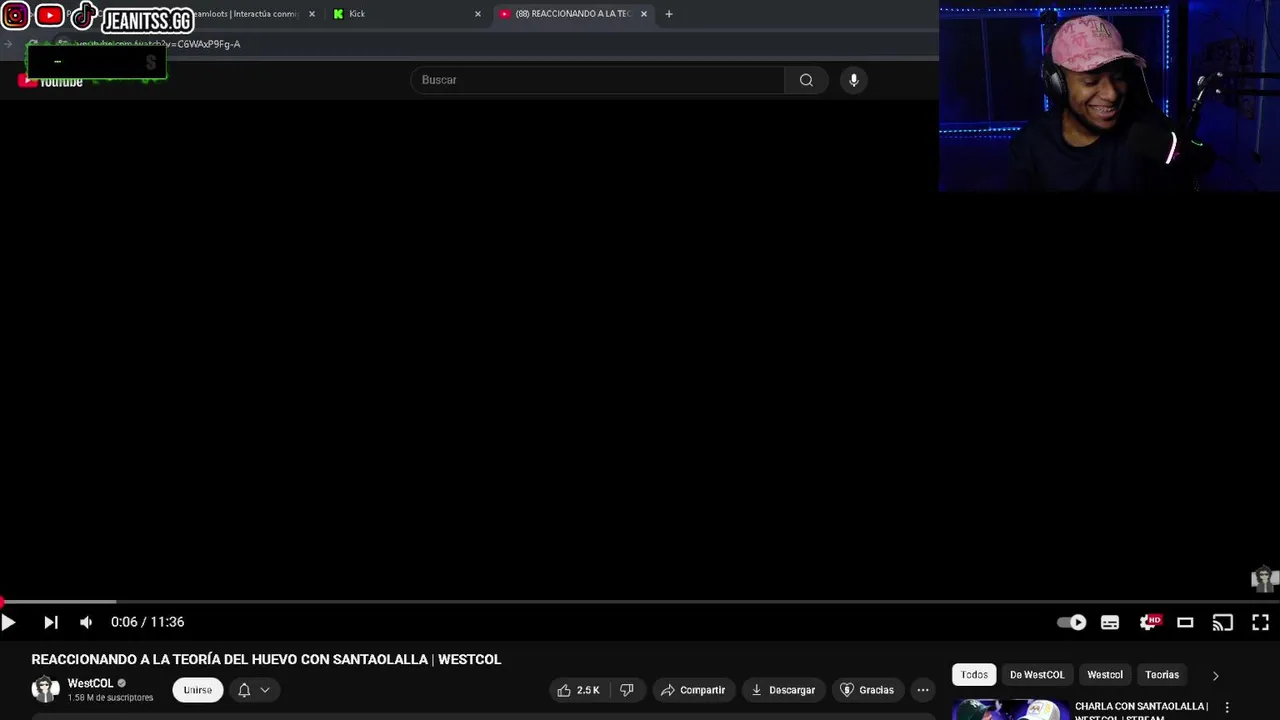Click the 1.58 M de suscriptores text
This screenshot has width=1280, height=720.
point(110,698)
